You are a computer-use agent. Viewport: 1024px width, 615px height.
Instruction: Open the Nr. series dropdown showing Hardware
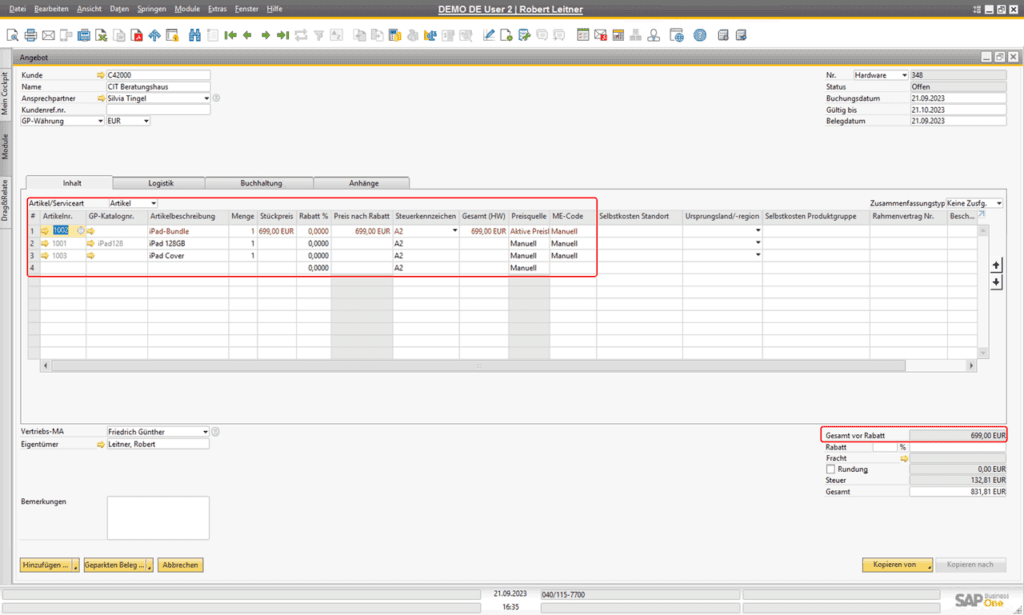(x=904, y=76)
